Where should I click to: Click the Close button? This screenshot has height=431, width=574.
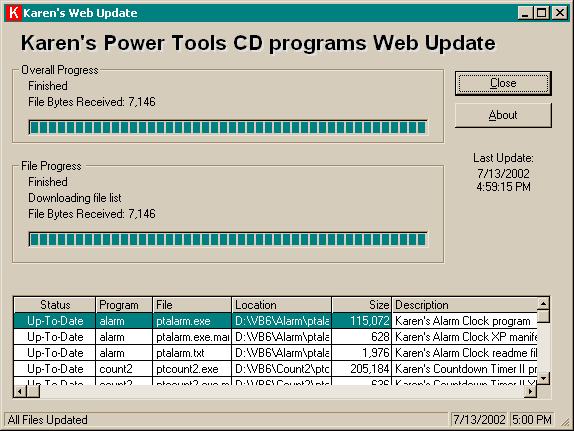(x=503, y=83)
